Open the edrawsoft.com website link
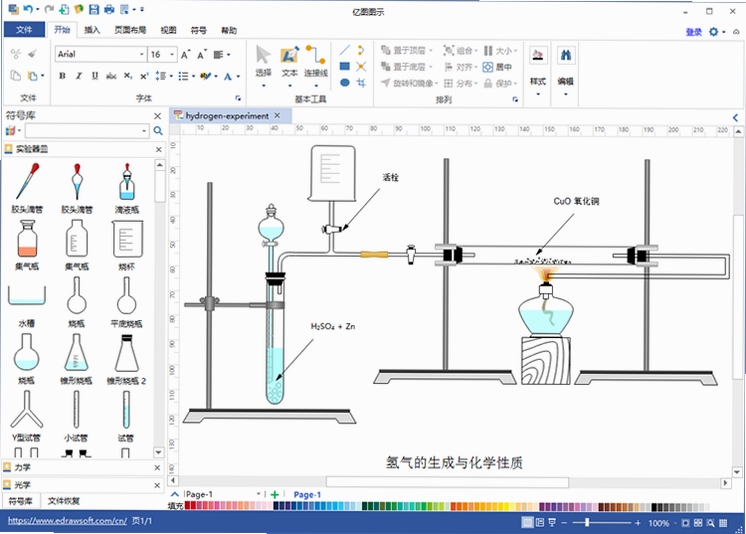 pos(67,521)
